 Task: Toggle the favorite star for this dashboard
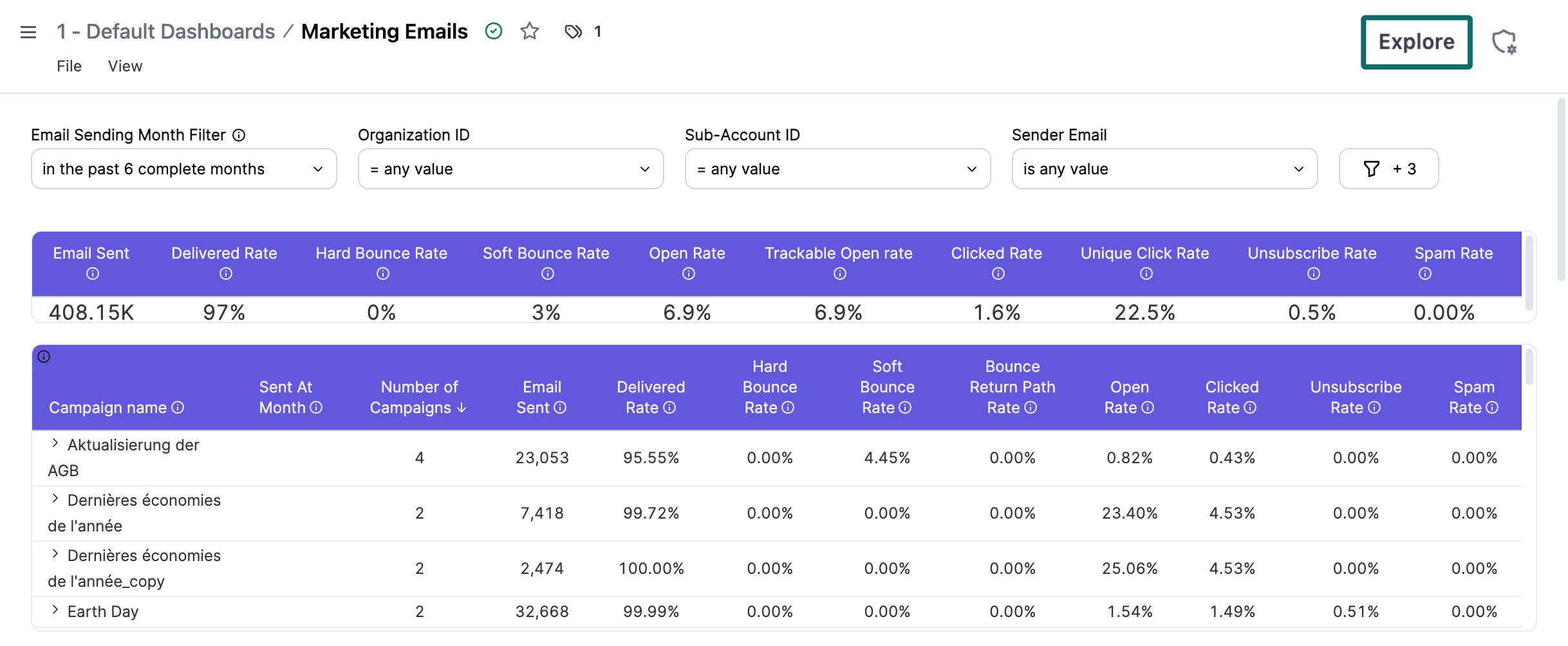pos(529,30)
